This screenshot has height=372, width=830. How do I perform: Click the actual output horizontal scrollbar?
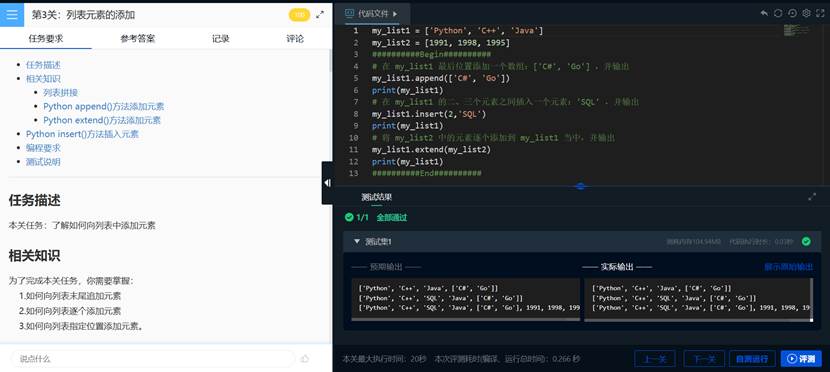[699, 319]
